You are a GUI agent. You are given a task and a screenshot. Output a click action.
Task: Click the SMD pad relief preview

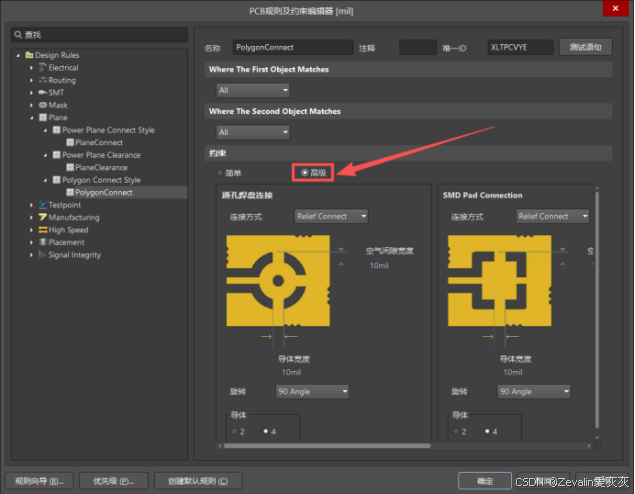[500, 281]
